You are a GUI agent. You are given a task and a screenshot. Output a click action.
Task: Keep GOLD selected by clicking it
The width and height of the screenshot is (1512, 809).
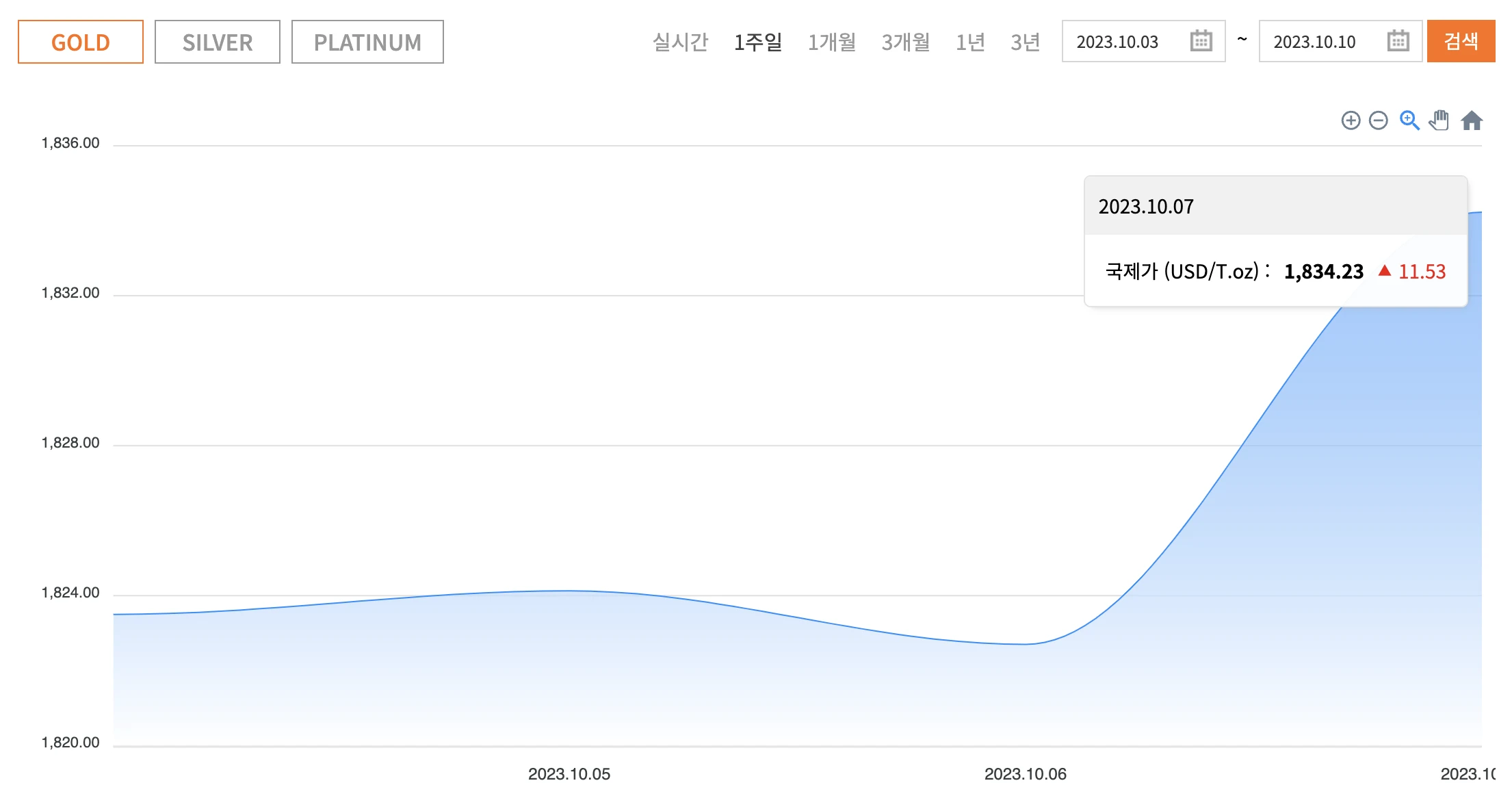(x=80, y=41)
